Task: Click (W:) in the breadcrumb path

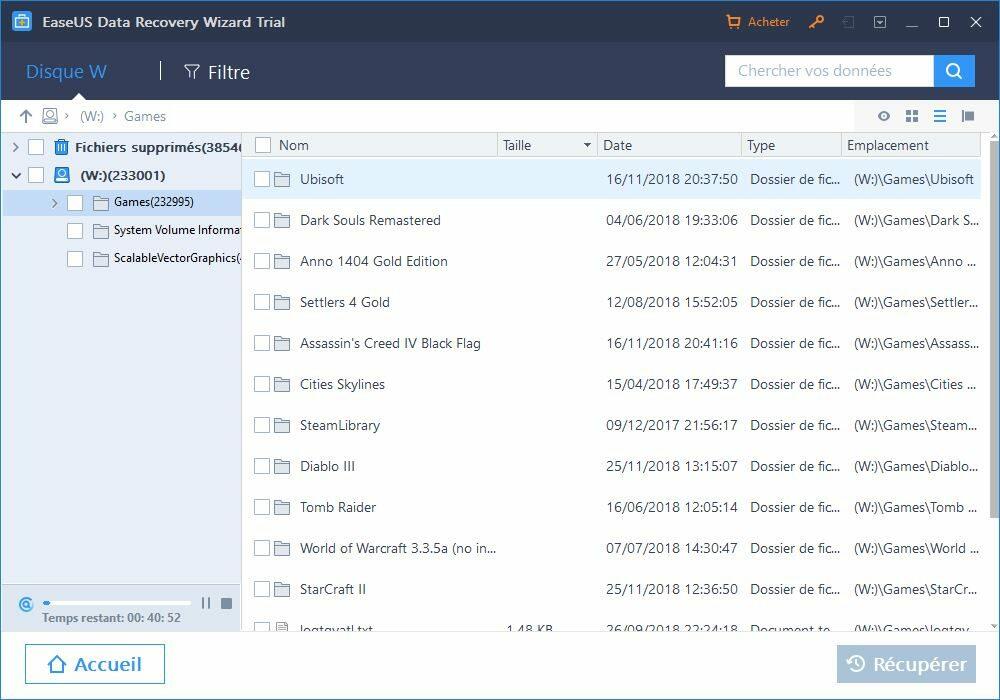Action: point(92,116)
